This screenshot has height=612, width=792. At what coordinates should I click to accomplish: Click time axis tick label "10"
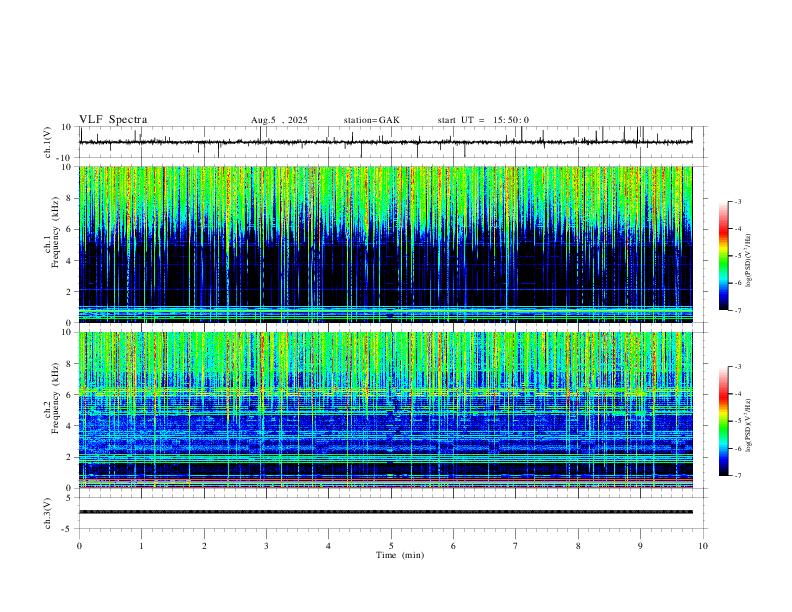click(703, 546)
